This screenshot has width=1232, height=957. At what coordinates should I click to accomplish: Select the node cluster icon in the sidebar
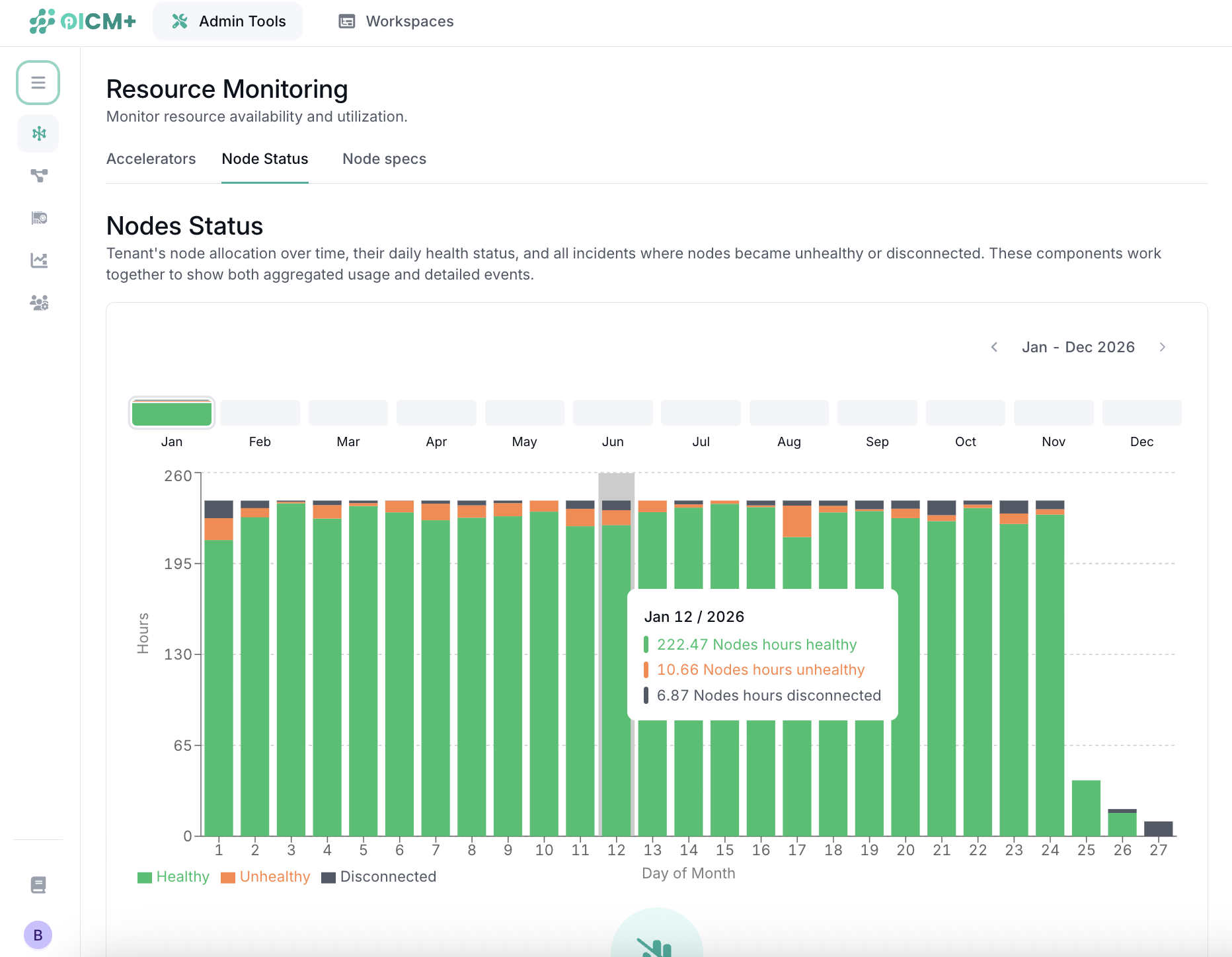38,133
